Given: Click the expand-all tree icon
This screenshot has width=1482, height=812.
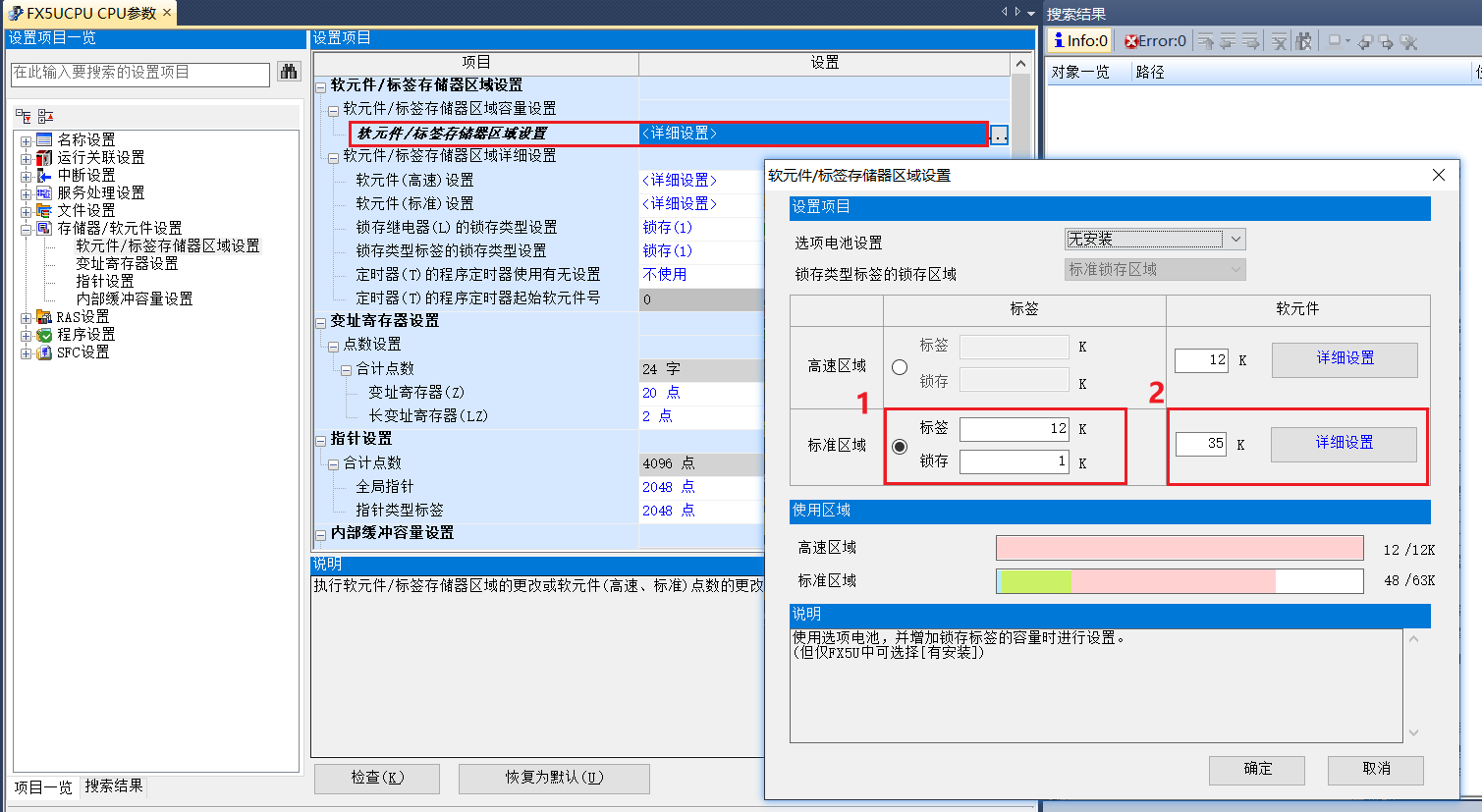Looking at the screenshot, I should (24, 116).
